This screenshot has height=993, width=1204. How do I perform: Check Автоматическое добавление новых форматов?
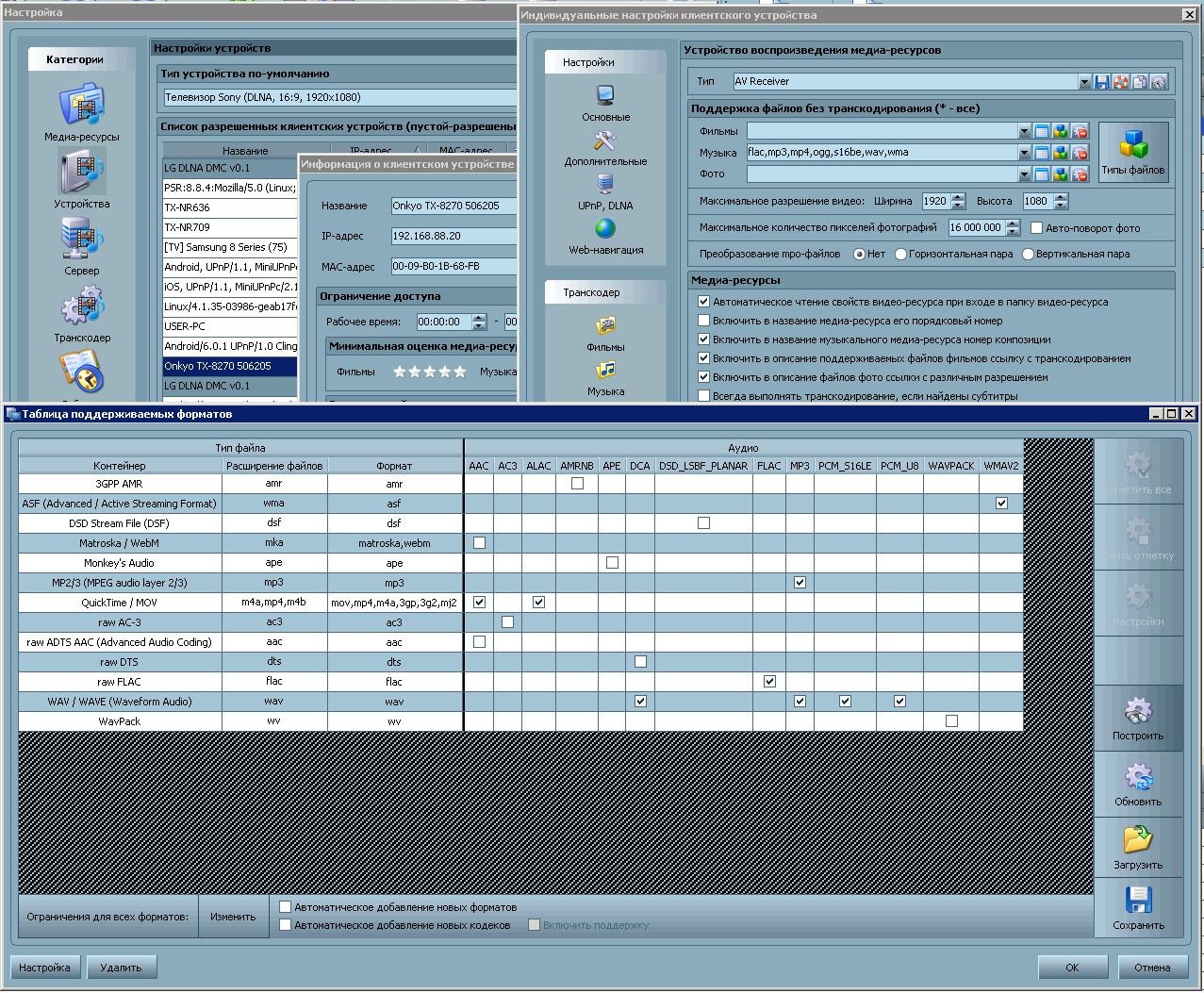(x=286, y=907)
